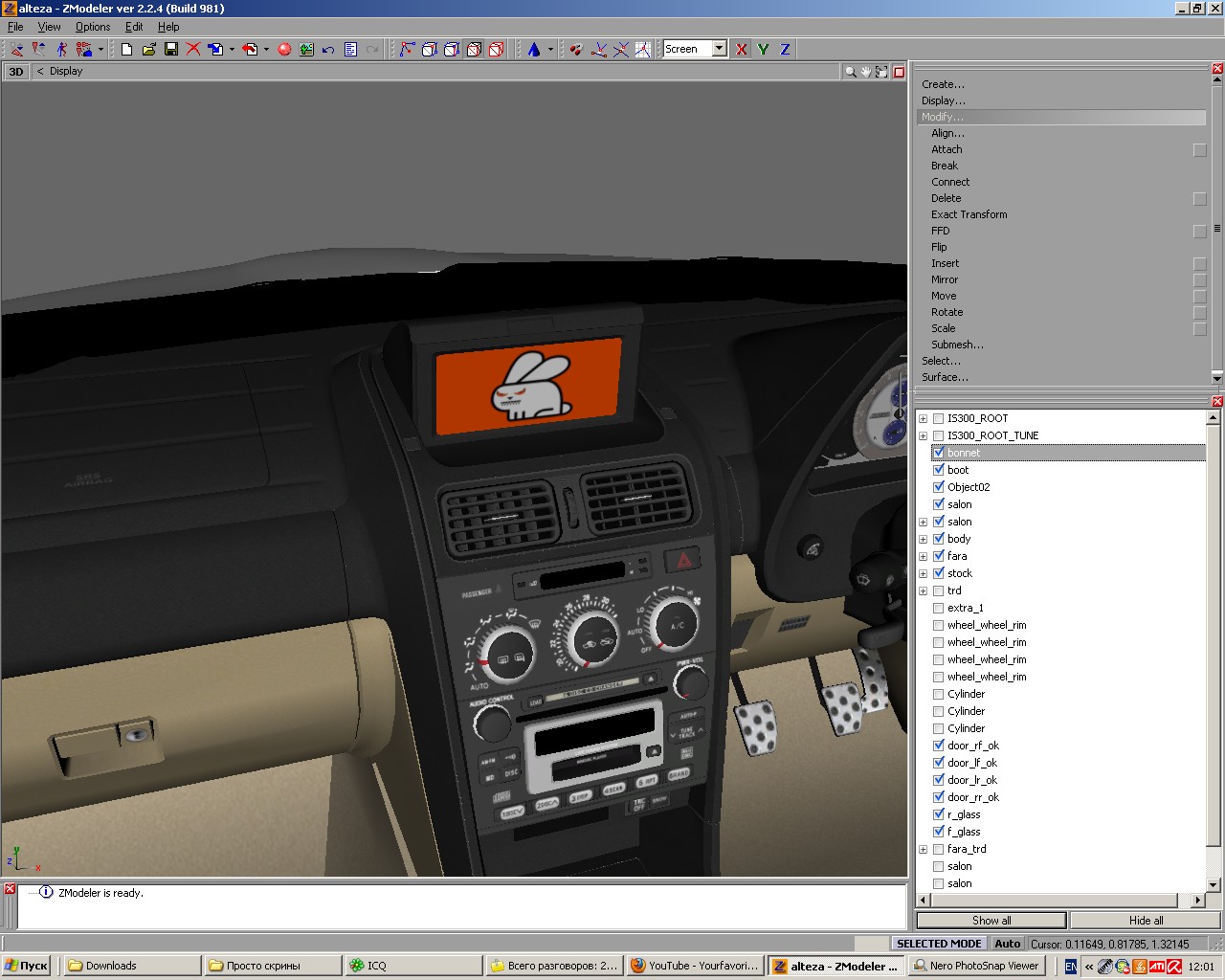Expand the body tree node

click(923, 539)
